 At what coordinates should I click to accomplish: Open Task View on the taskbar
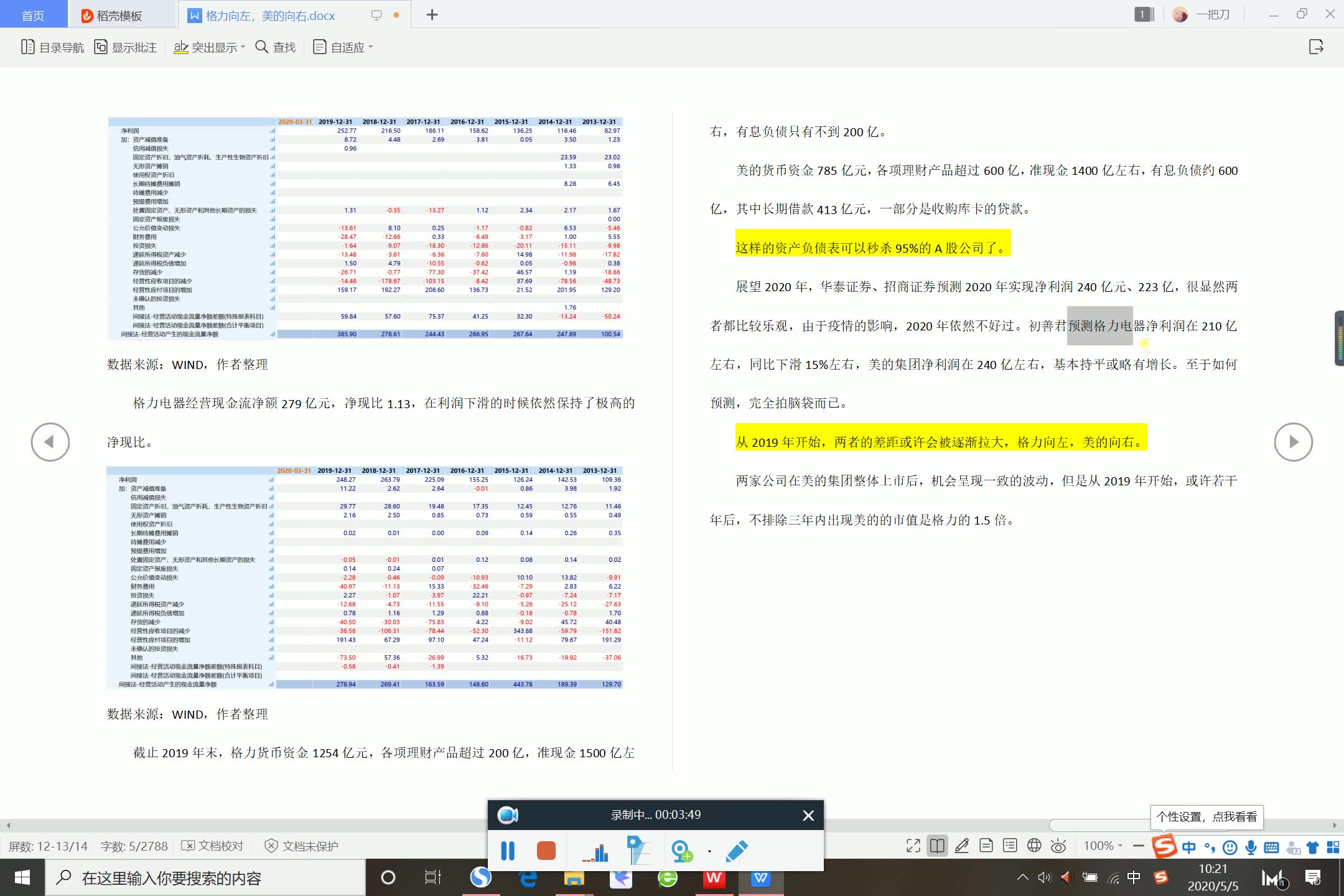(x=432, y=878)
